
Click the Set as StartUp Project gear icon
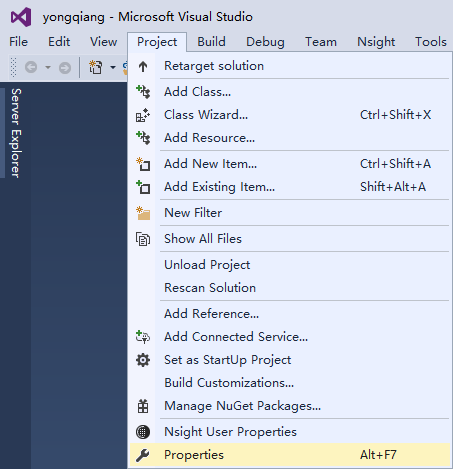click(143, 360)
